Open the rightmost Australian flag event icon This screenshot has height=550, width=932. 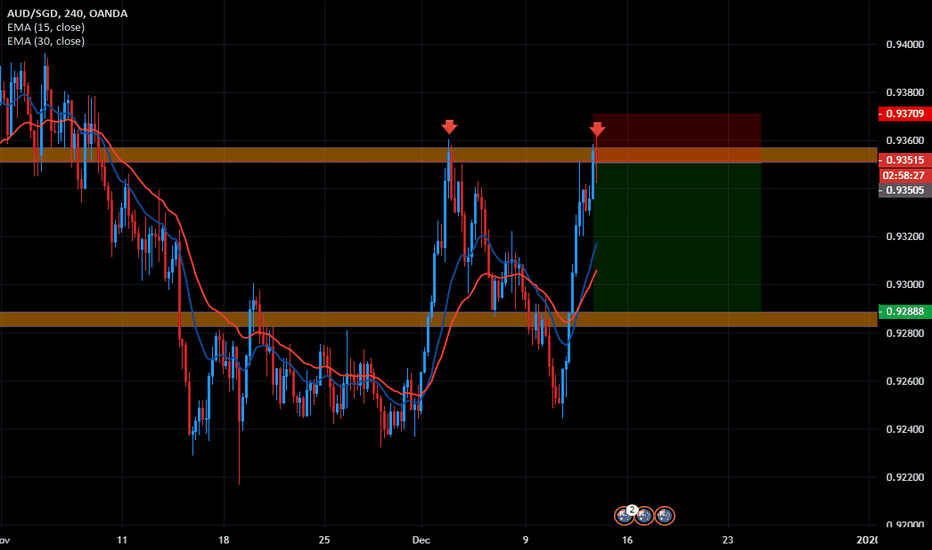click(x=665, y=516)
